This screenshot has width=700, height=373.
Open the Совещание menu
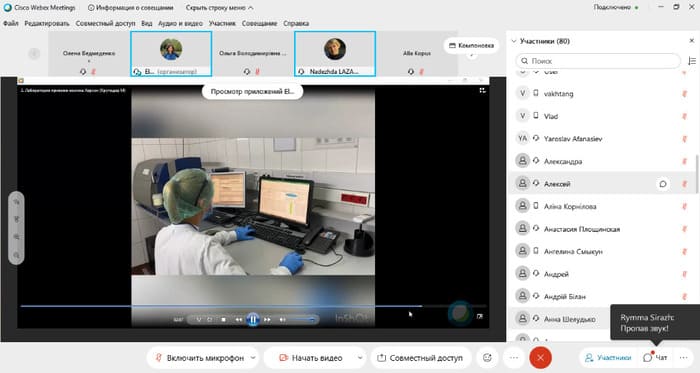[x=259, y=23]
